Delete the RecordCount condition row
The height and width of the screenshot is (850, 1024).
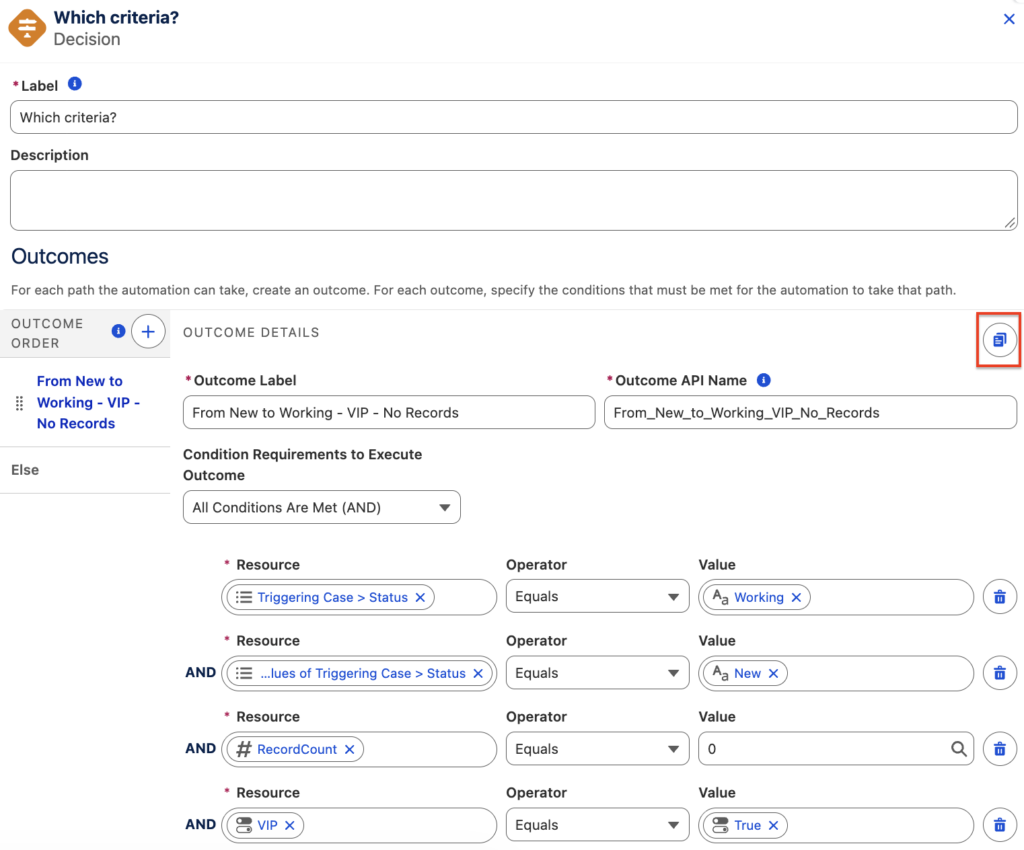pyautogui.click(x=999, y=749)
